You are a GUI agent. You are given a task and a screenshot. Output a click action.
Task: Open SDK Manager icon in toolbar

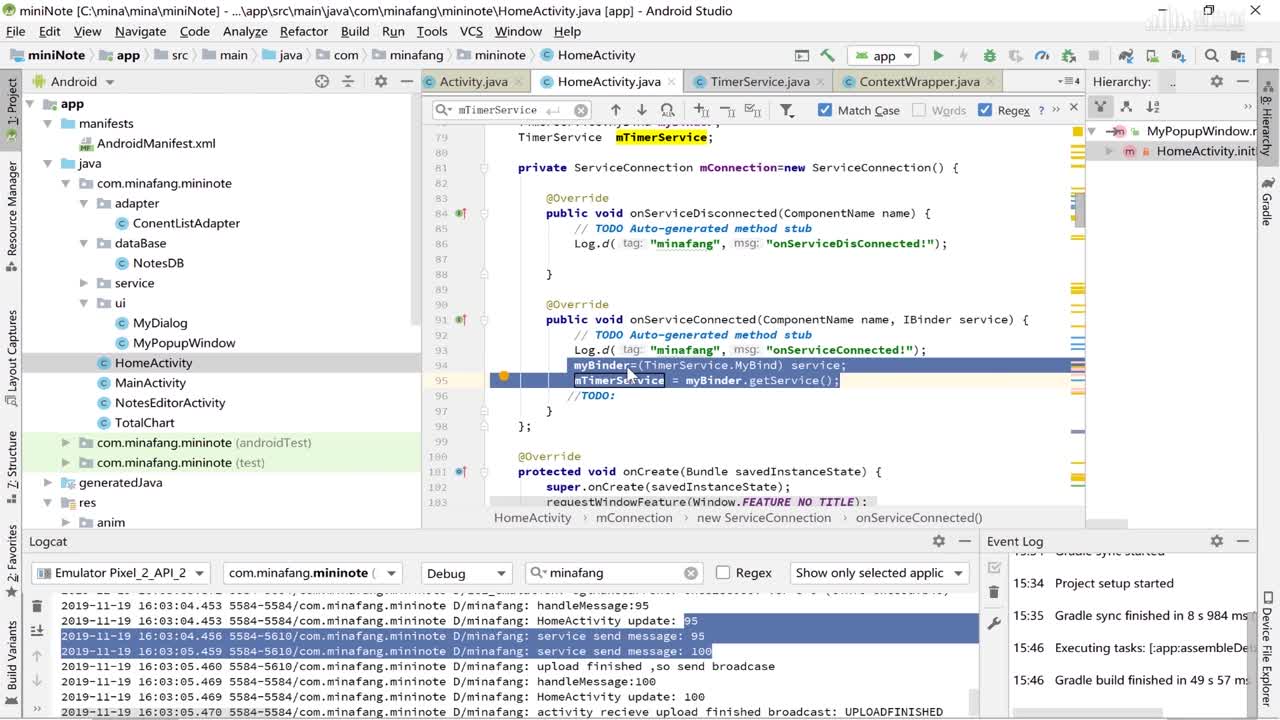coord(1178,56)
